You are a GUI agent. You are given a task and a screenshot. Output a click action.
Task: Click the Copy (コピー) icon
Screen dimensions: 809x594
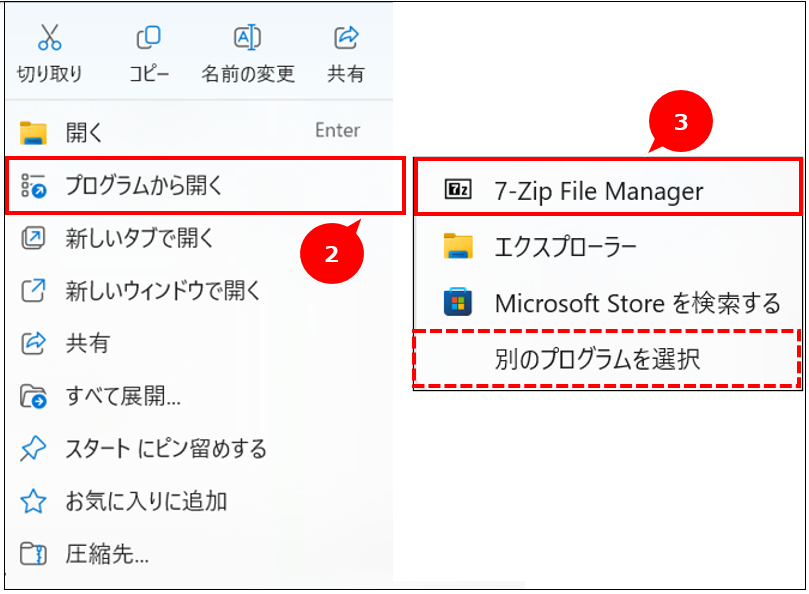pyautogui.click(x=149, y=37)
